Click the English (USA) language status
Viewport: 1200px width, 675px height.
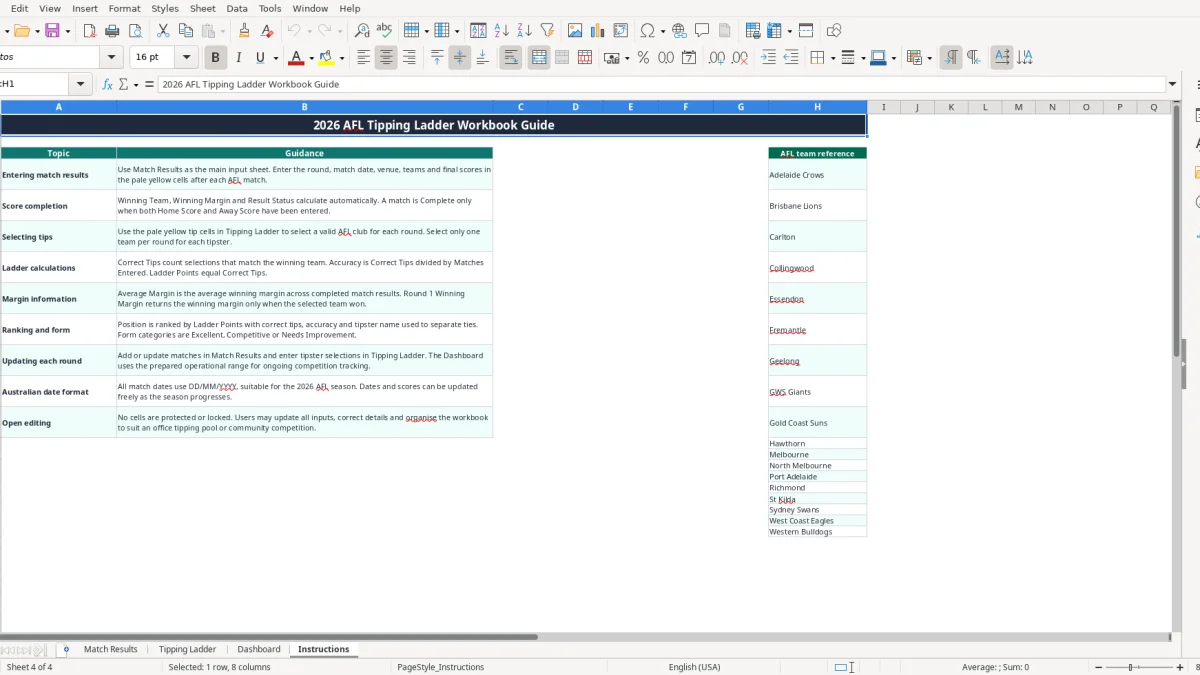click(694, 667)
